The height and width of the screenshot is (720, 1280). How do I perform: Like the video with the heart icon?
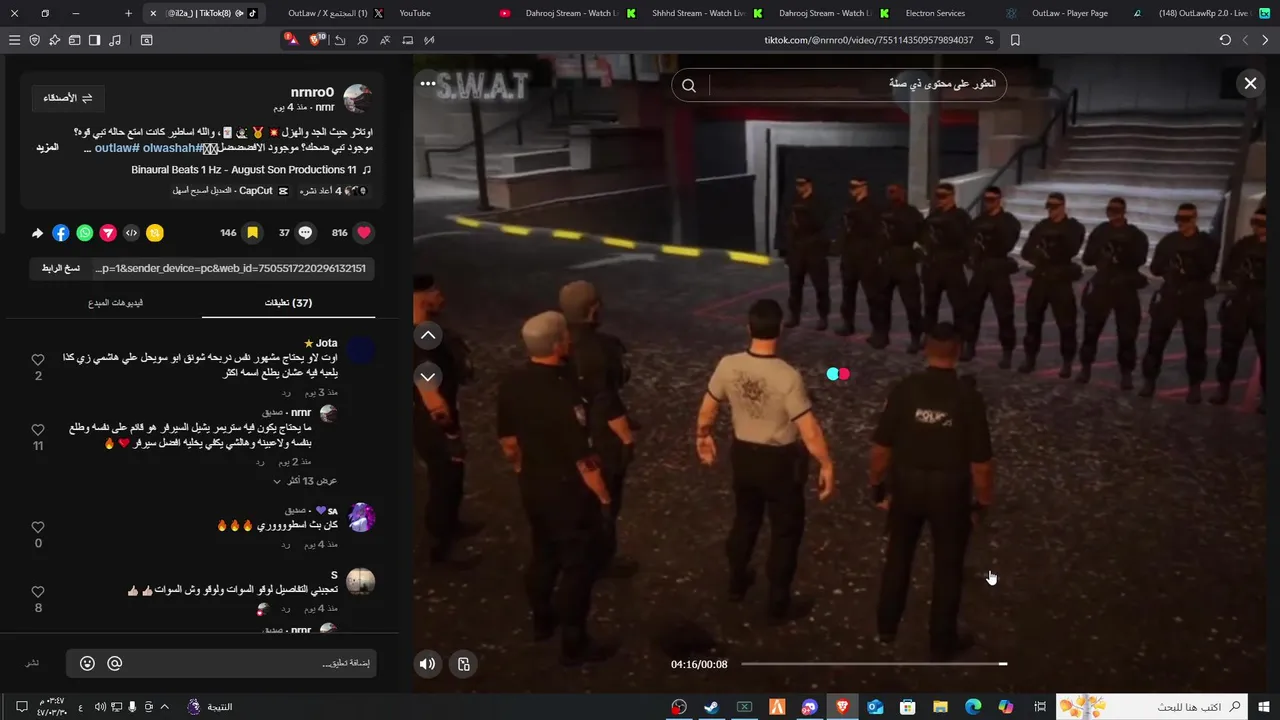coord(364,233)
